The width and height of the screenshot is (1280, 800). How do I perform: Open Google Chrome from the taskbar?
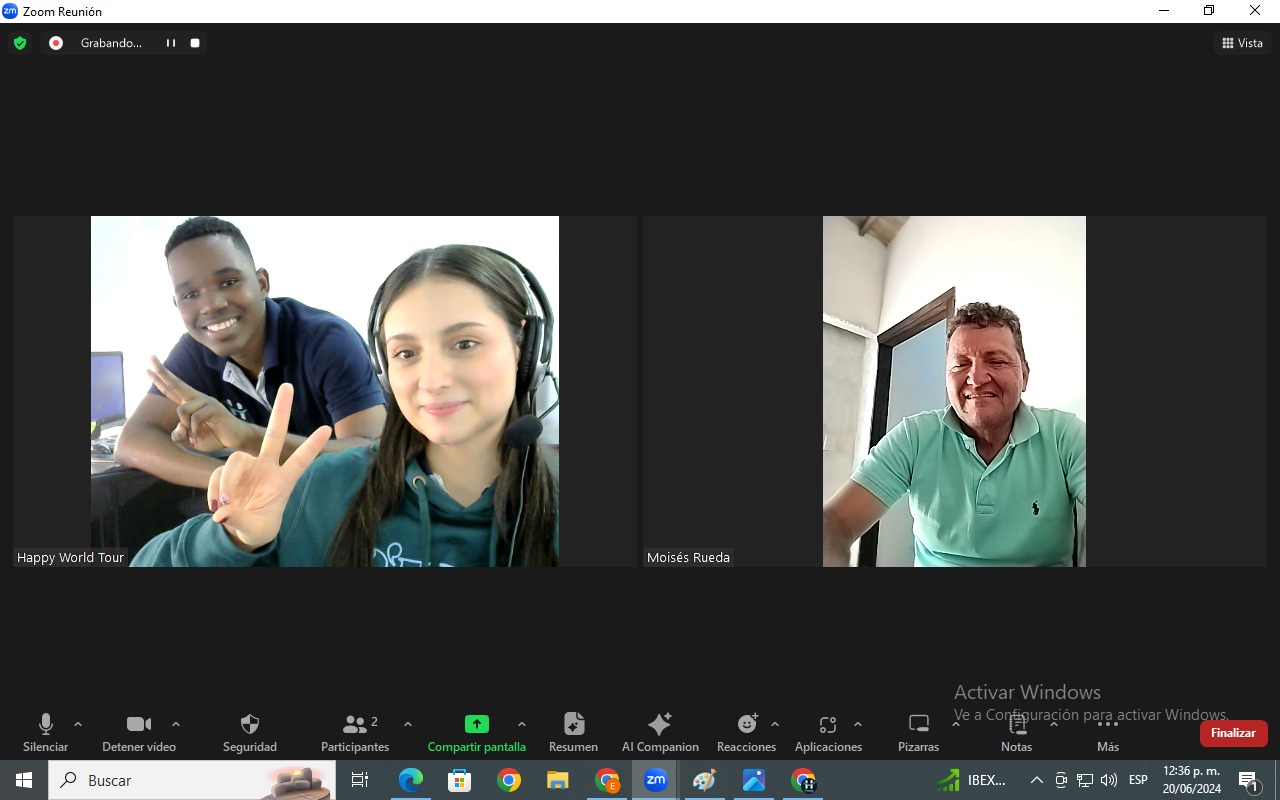(x=509, y=780)
